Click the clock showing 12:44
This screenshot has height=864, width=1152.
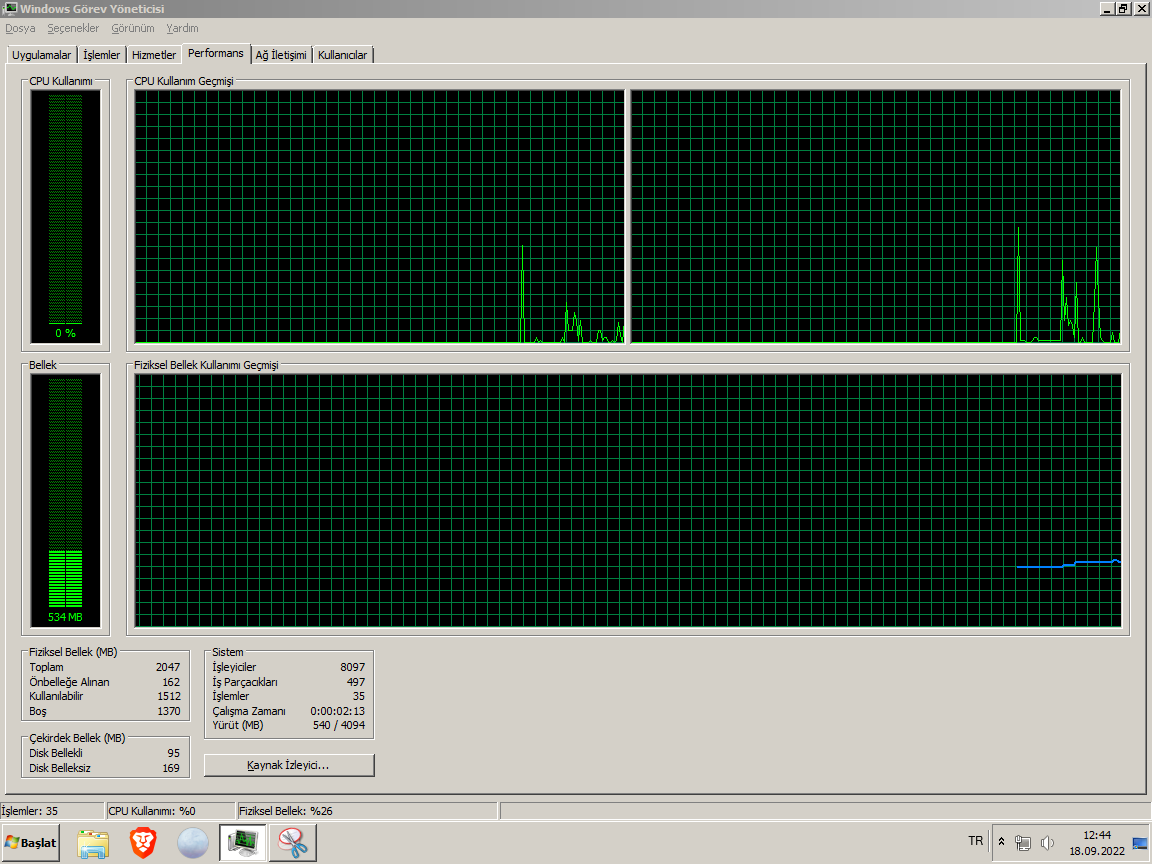1097,835
